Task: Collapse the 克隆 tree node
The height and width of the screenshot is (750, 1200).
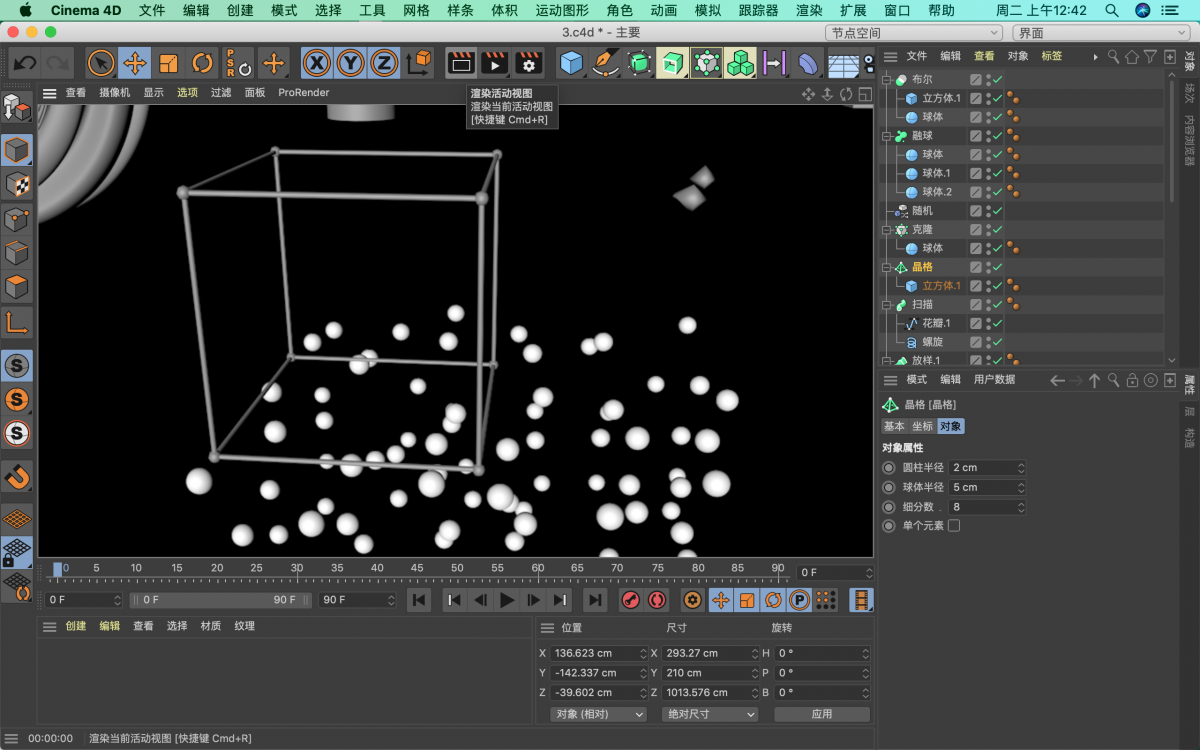Action: tap(887, 229)
